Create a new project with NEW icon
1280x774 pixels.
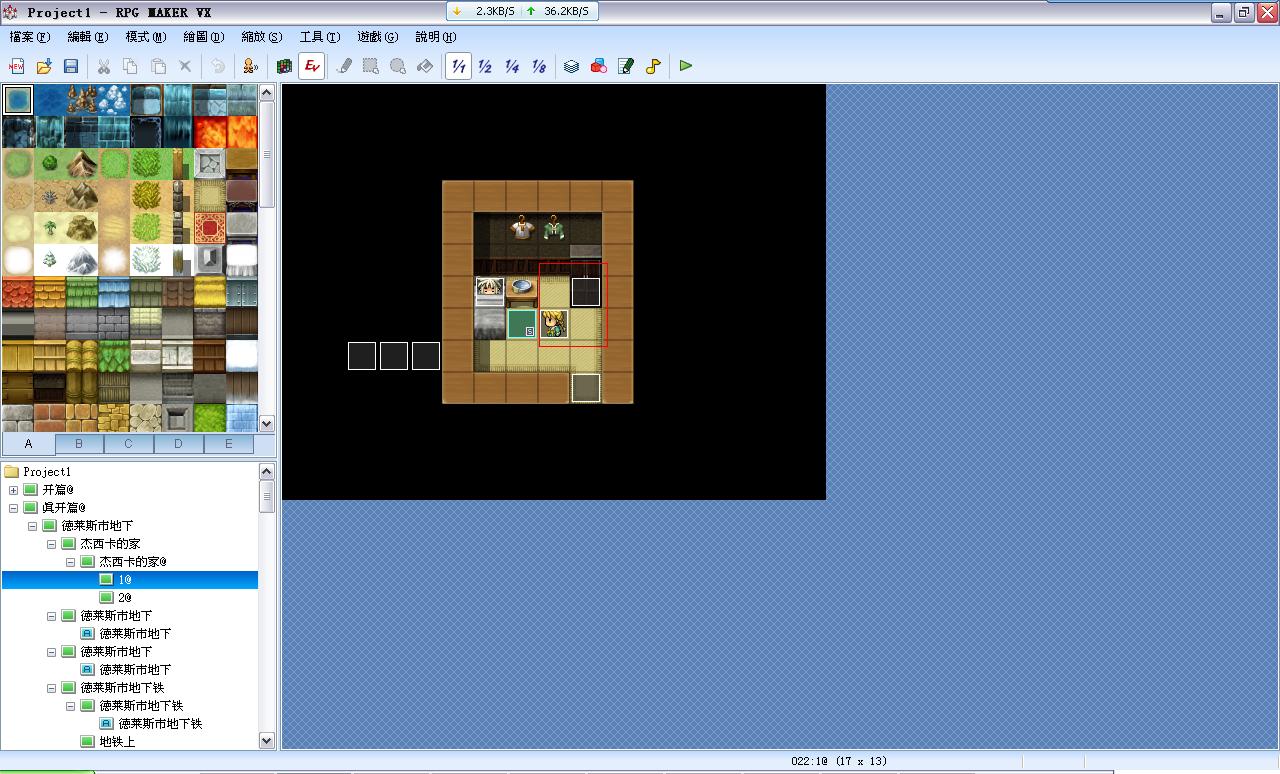click(x=17, y=66)
